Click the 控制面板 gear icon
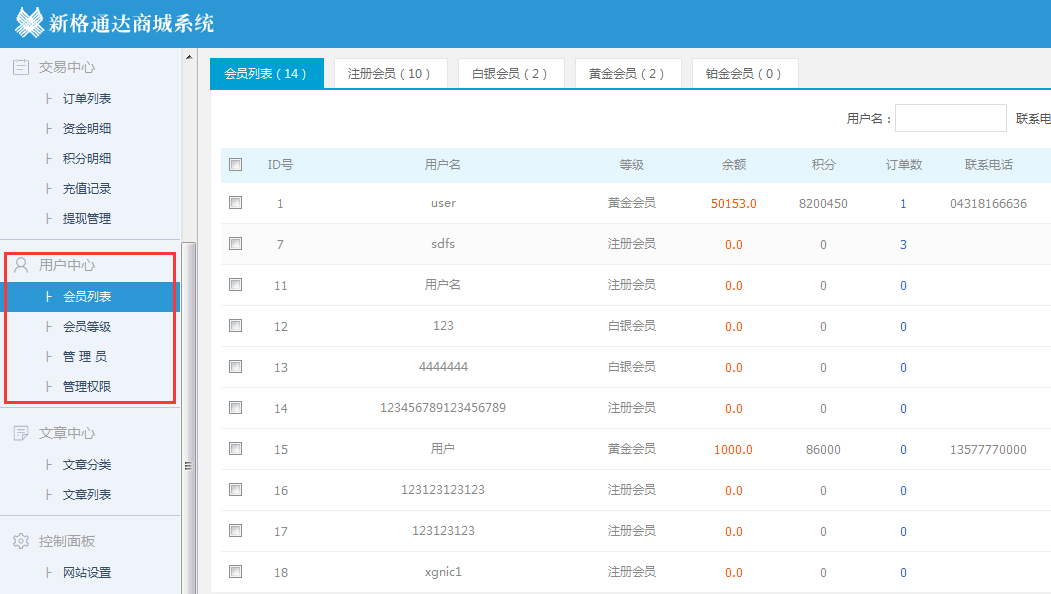 pyautogui.click(x=20, y=541)
